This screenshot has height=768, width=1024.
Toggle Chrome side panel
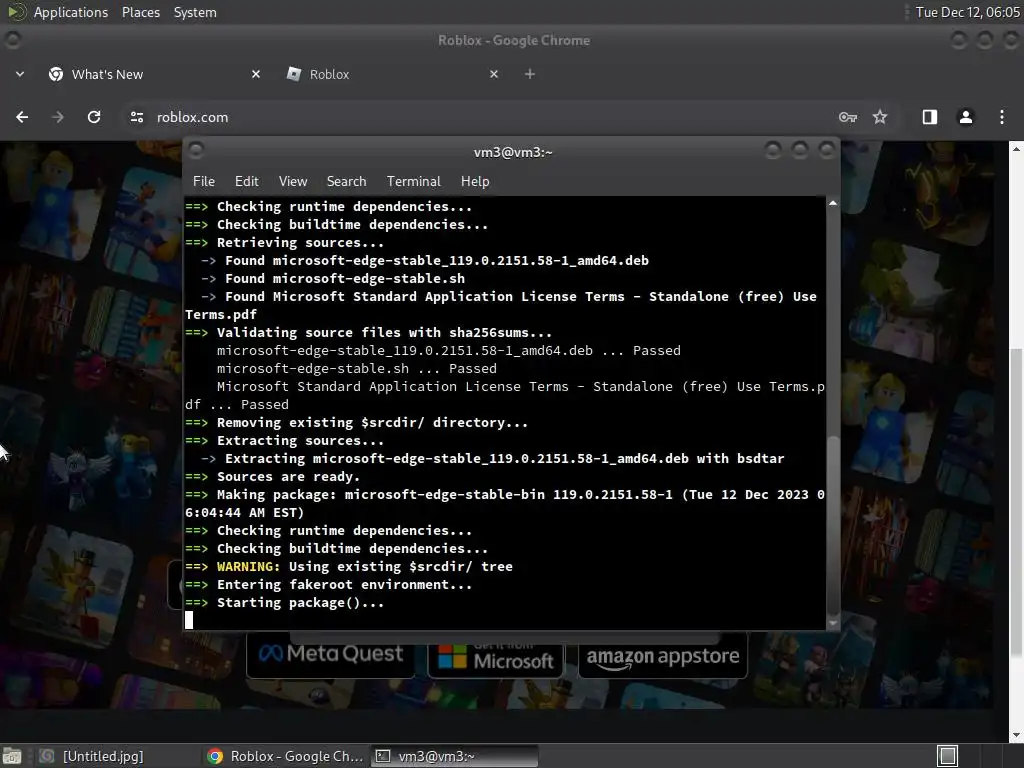tap(929, 117)
